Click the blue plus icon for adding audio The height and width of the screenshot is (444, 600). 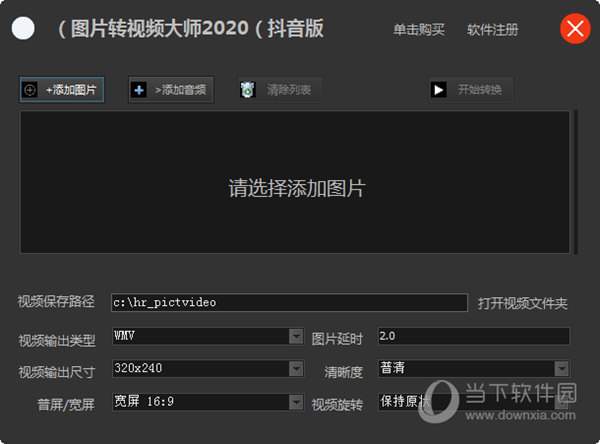coord(139,90)
